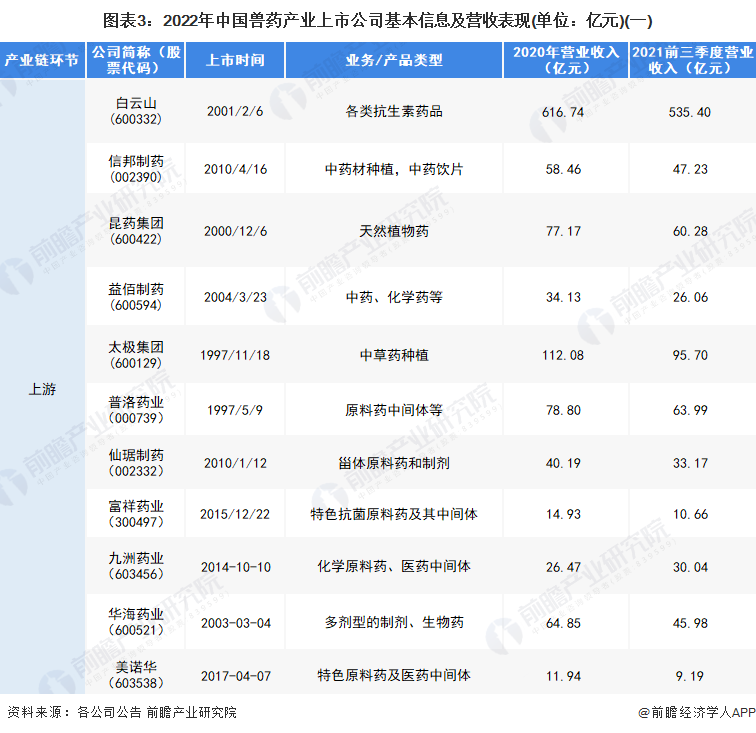Select the 公司简称(股票代码) column header

[x=136, y=60]
